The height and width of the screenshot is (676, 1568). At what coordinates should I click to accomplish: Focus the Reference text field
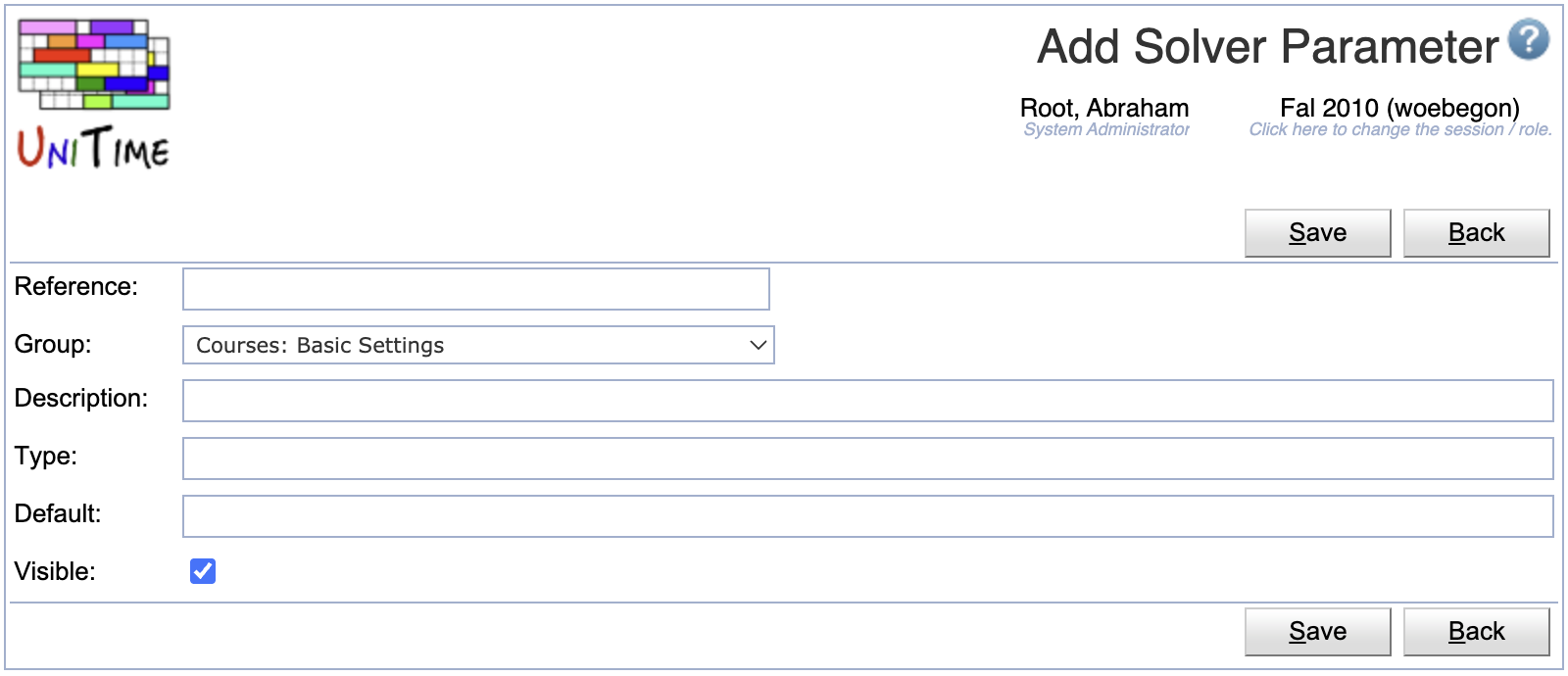tap(476, 289)
